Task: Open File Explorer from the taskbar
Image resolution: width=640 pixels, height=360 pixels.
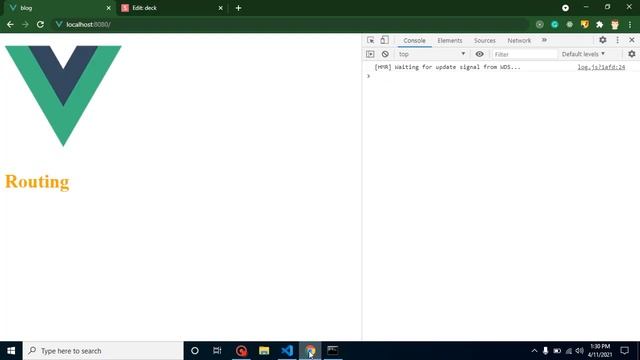Action: coord(264,351)
